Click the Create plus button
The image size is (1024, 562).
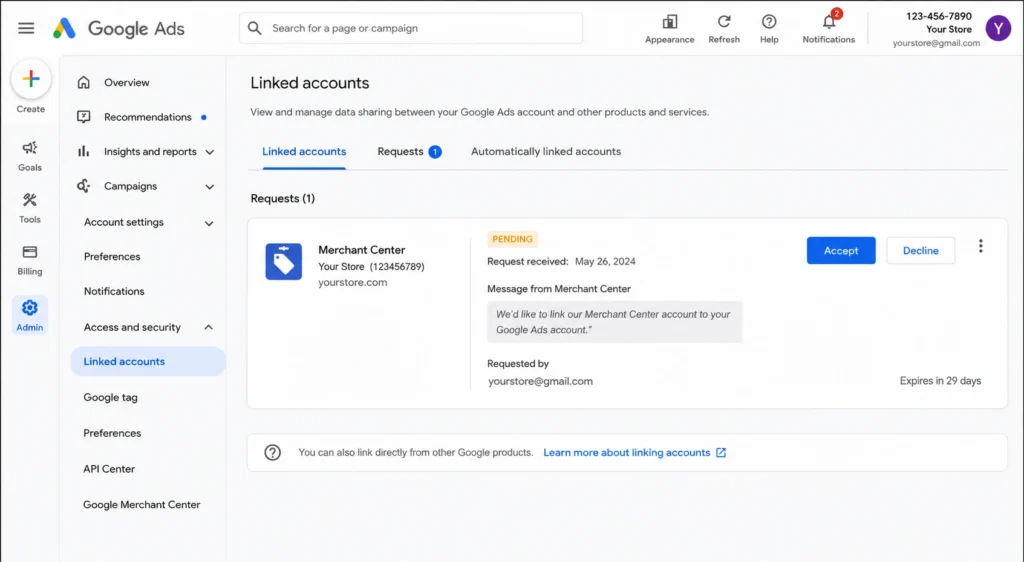pyautogui.click(x=31, y=79)
